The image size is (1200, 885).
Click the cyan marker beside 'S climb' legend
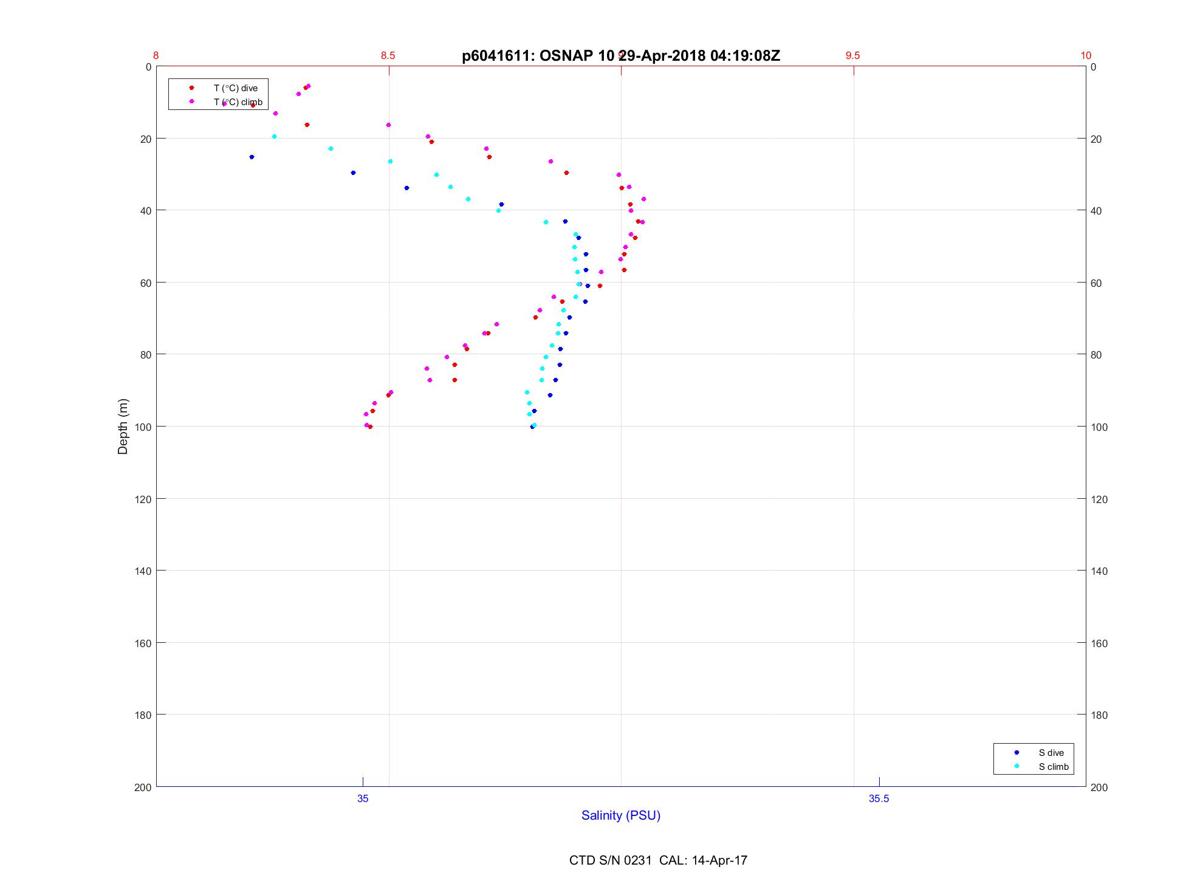click(1016, 767)
